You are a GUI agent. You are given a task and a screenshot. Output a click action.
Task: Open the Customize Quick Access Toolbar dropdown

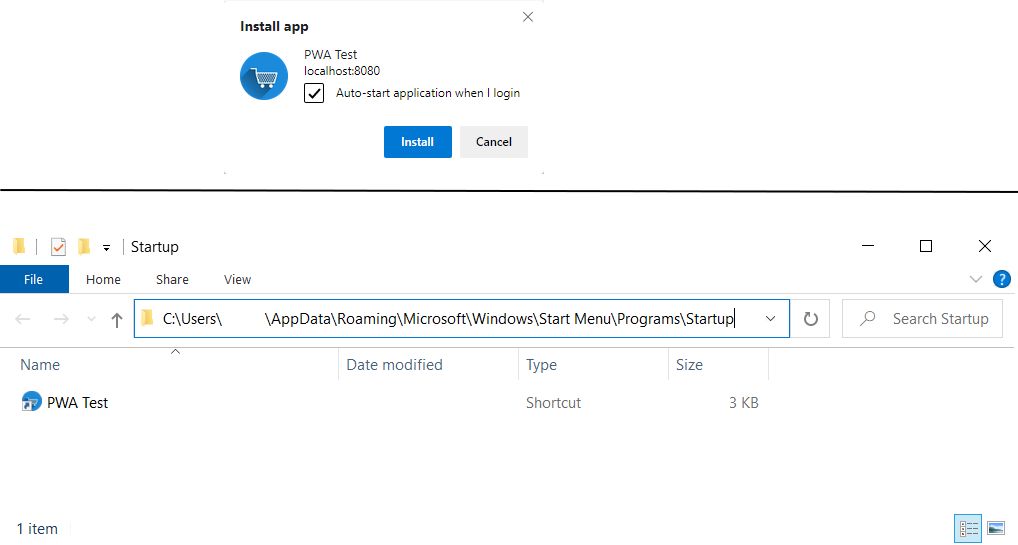tap(106, 247)
